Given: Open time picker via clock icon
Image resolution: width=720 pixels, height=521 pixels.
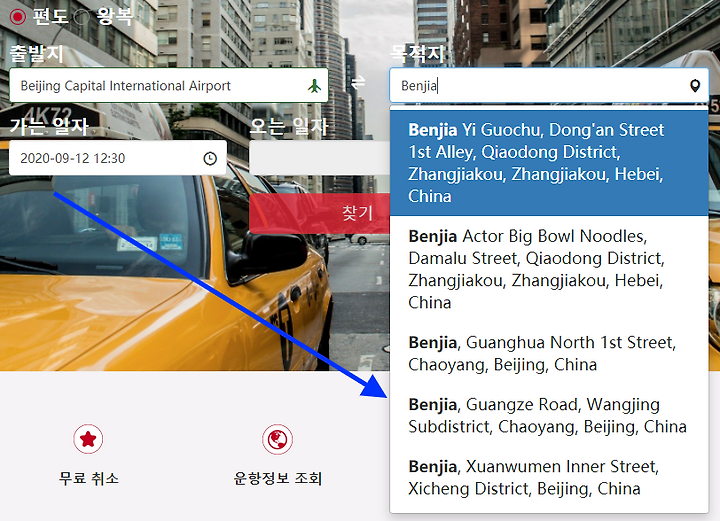Looking at the screenshot, I should 210,158.
